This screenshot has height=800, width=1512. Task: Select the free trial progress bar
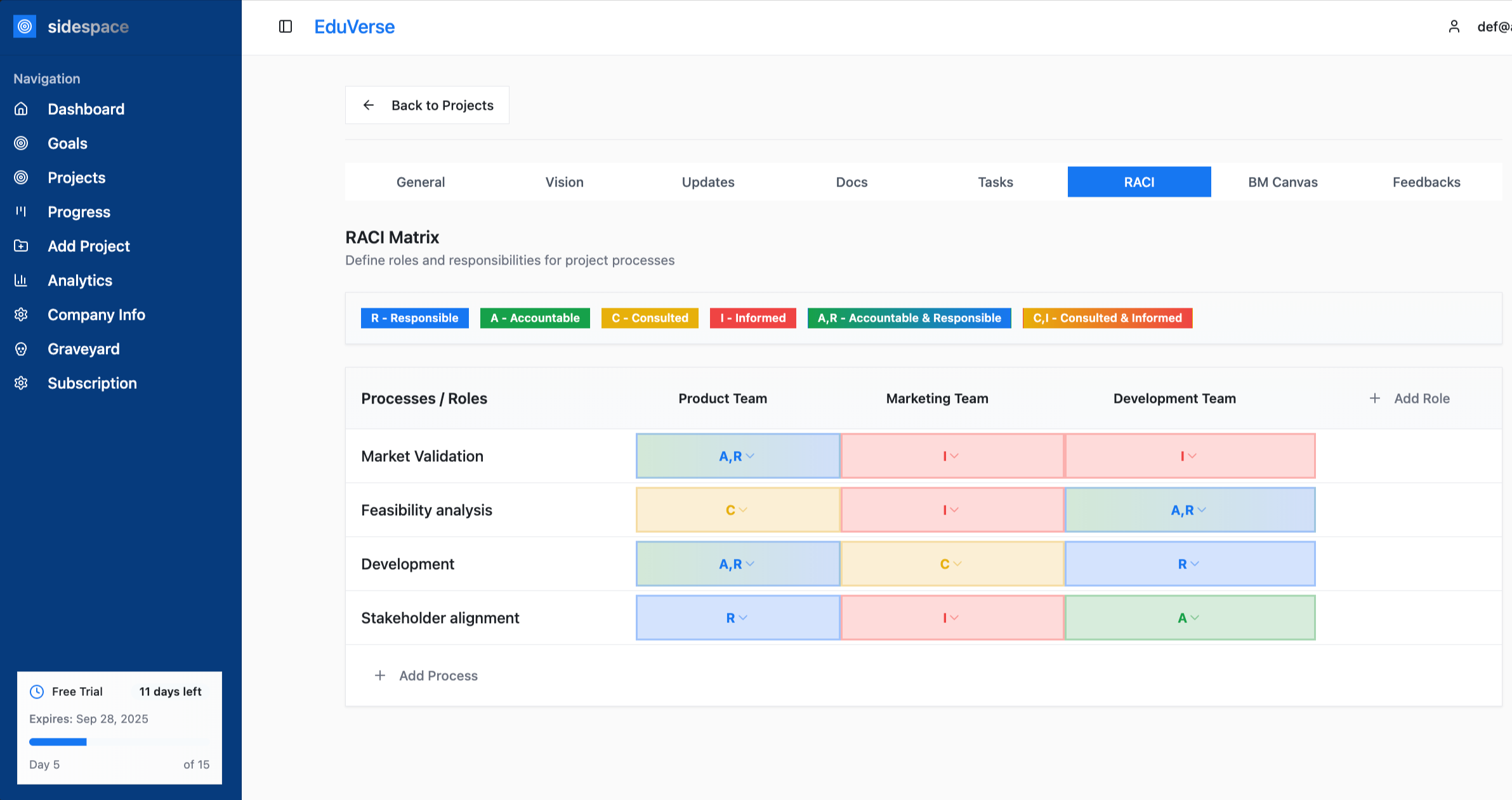(x=119, y=742)
